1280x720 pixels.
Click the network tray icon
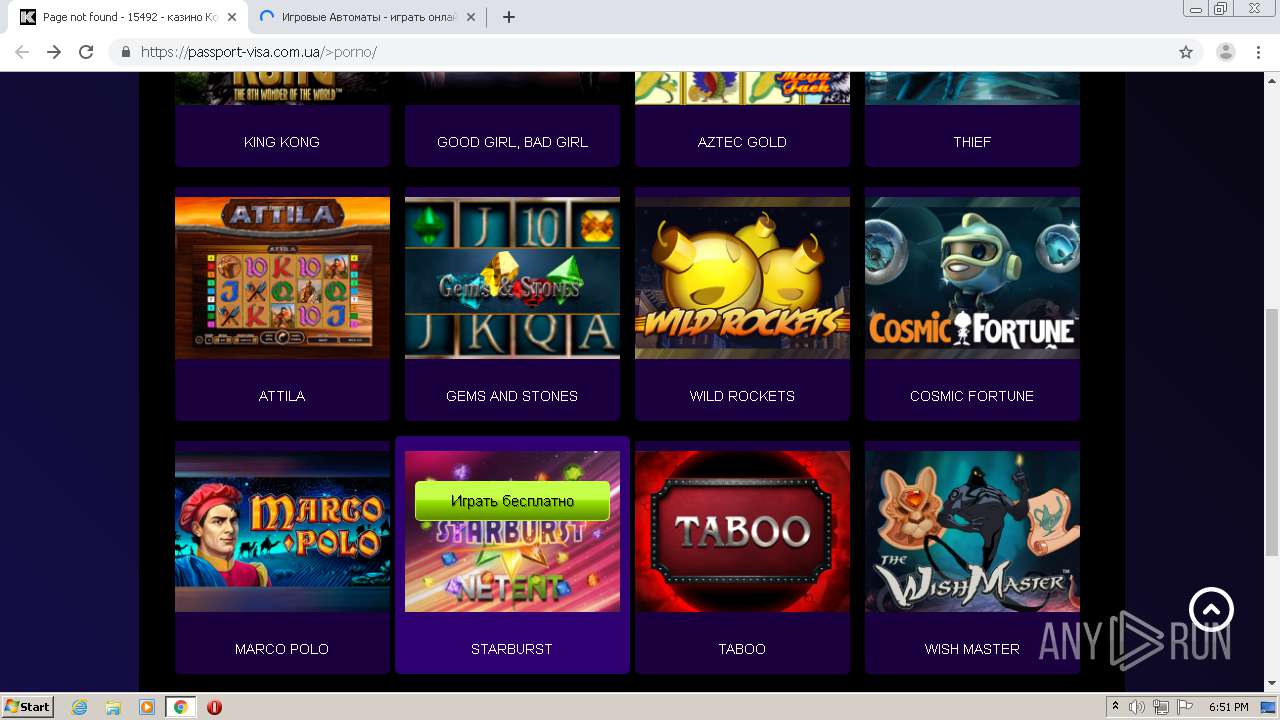click(x=1162, y=707)
